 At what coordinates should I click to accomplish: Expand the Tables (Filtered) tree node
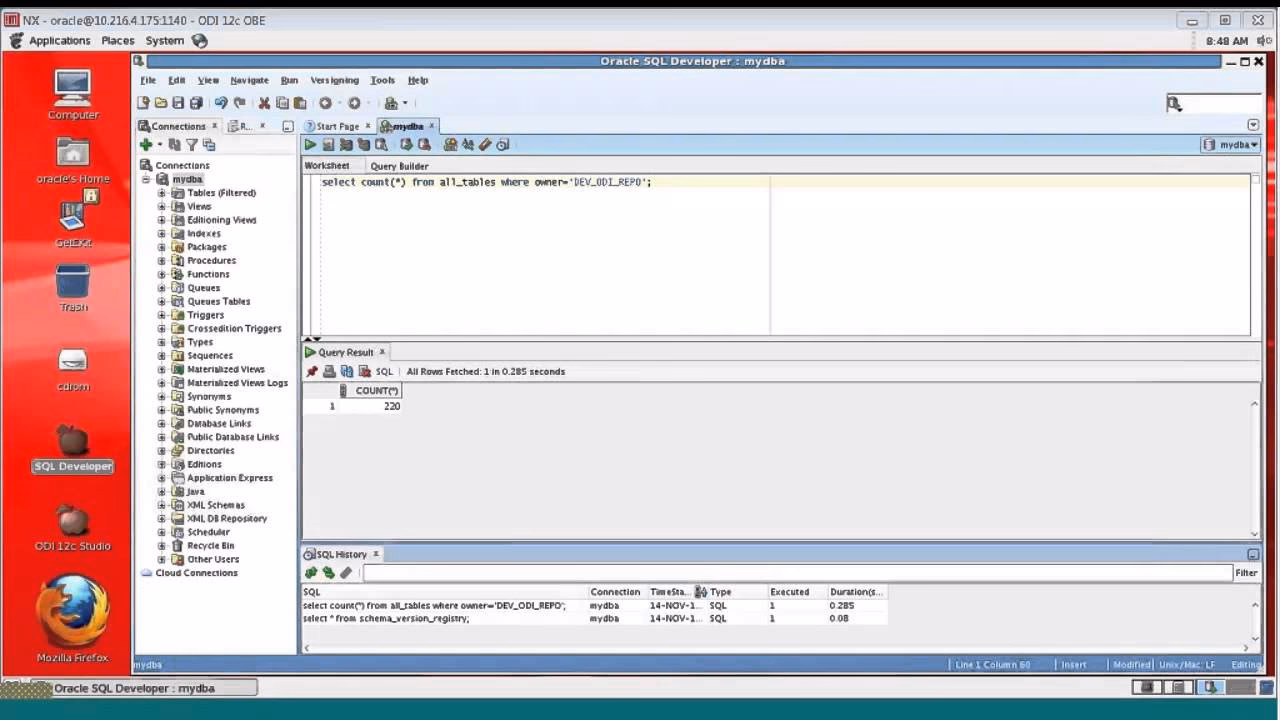[162, 193]
